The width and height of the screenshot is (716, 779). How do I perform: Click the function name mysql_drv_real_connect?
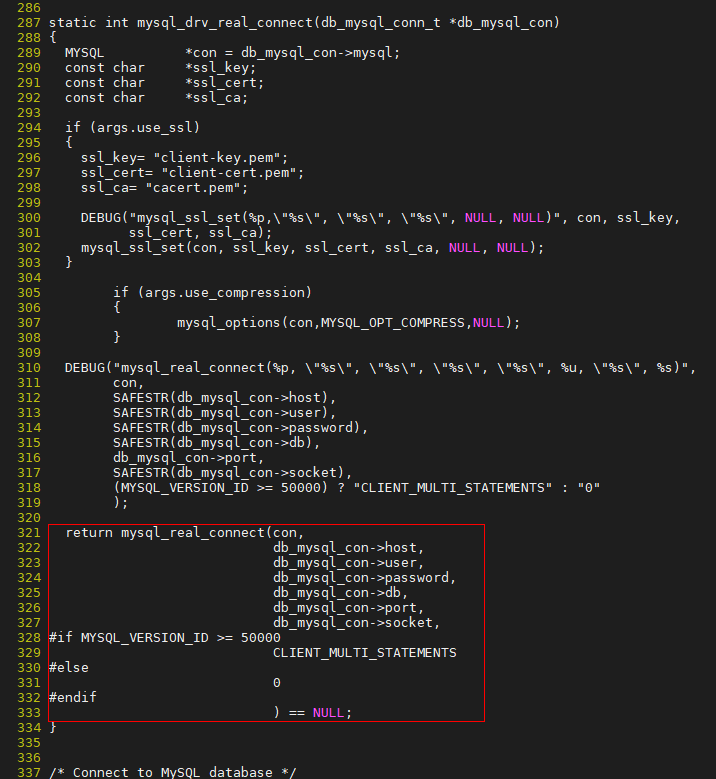pos(225,23)
